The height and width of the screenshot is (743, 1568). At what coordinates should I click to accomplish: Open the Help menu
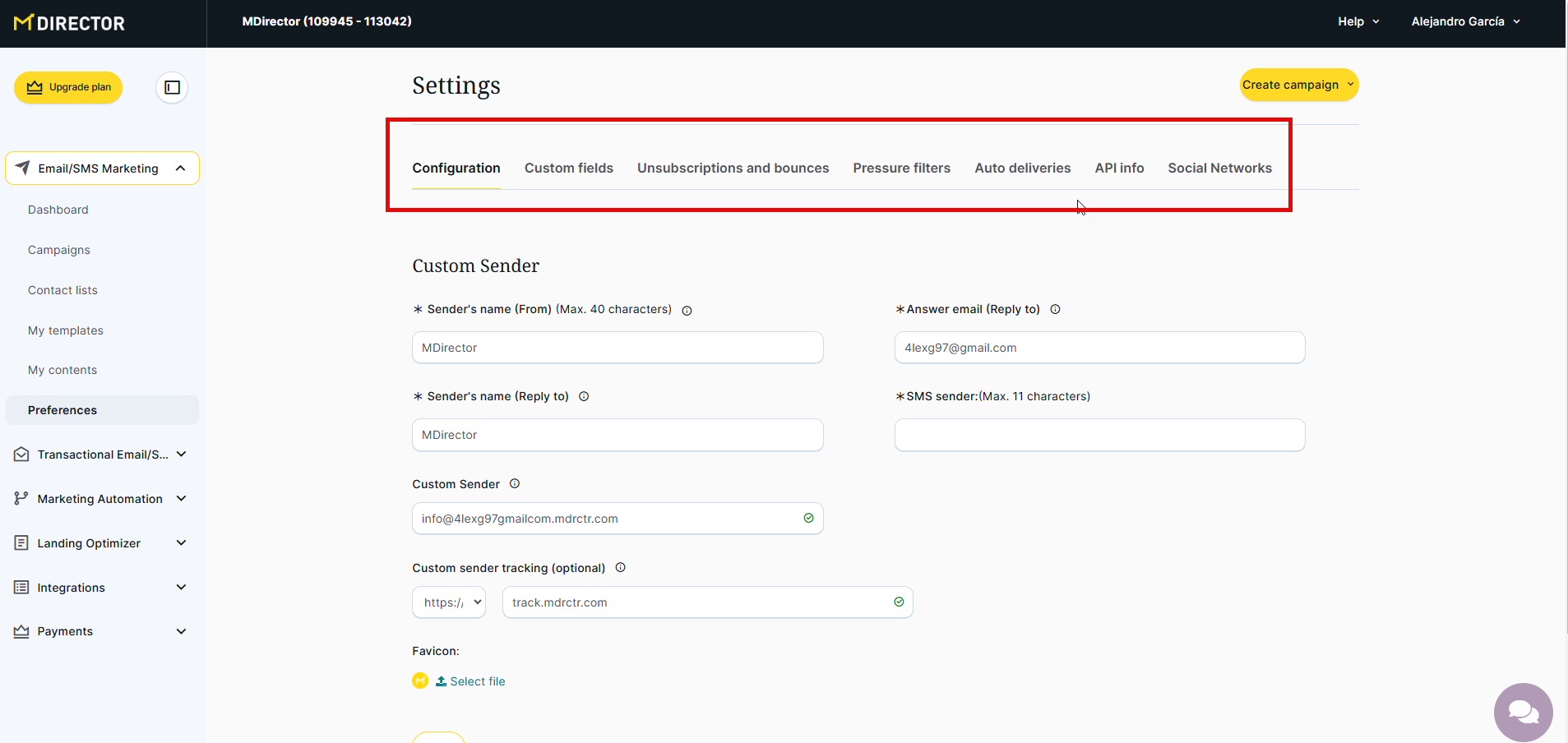[x=1358, y=21]
